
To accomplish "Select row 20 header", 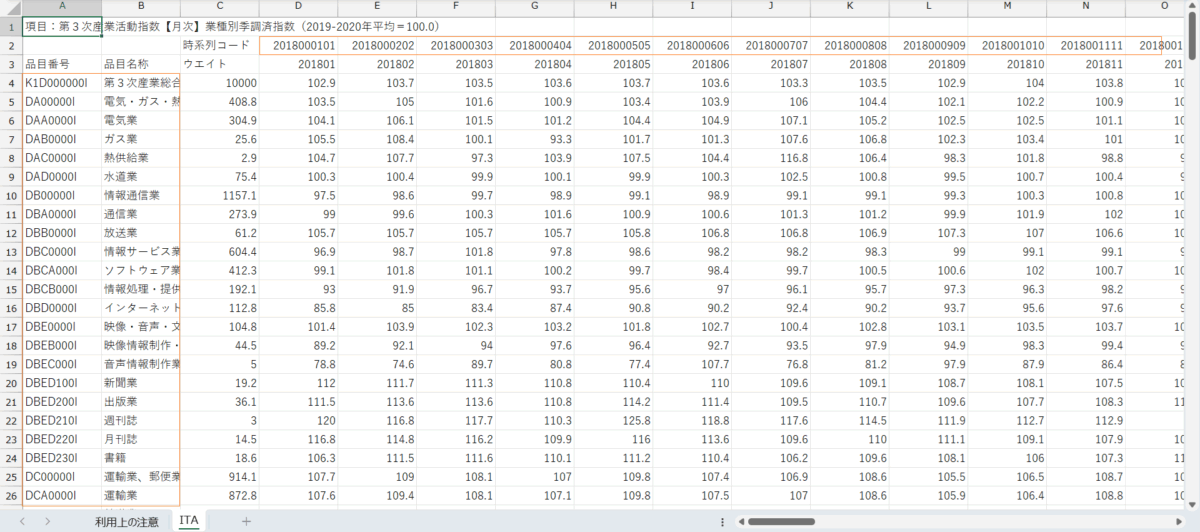I will click(10, 383).
